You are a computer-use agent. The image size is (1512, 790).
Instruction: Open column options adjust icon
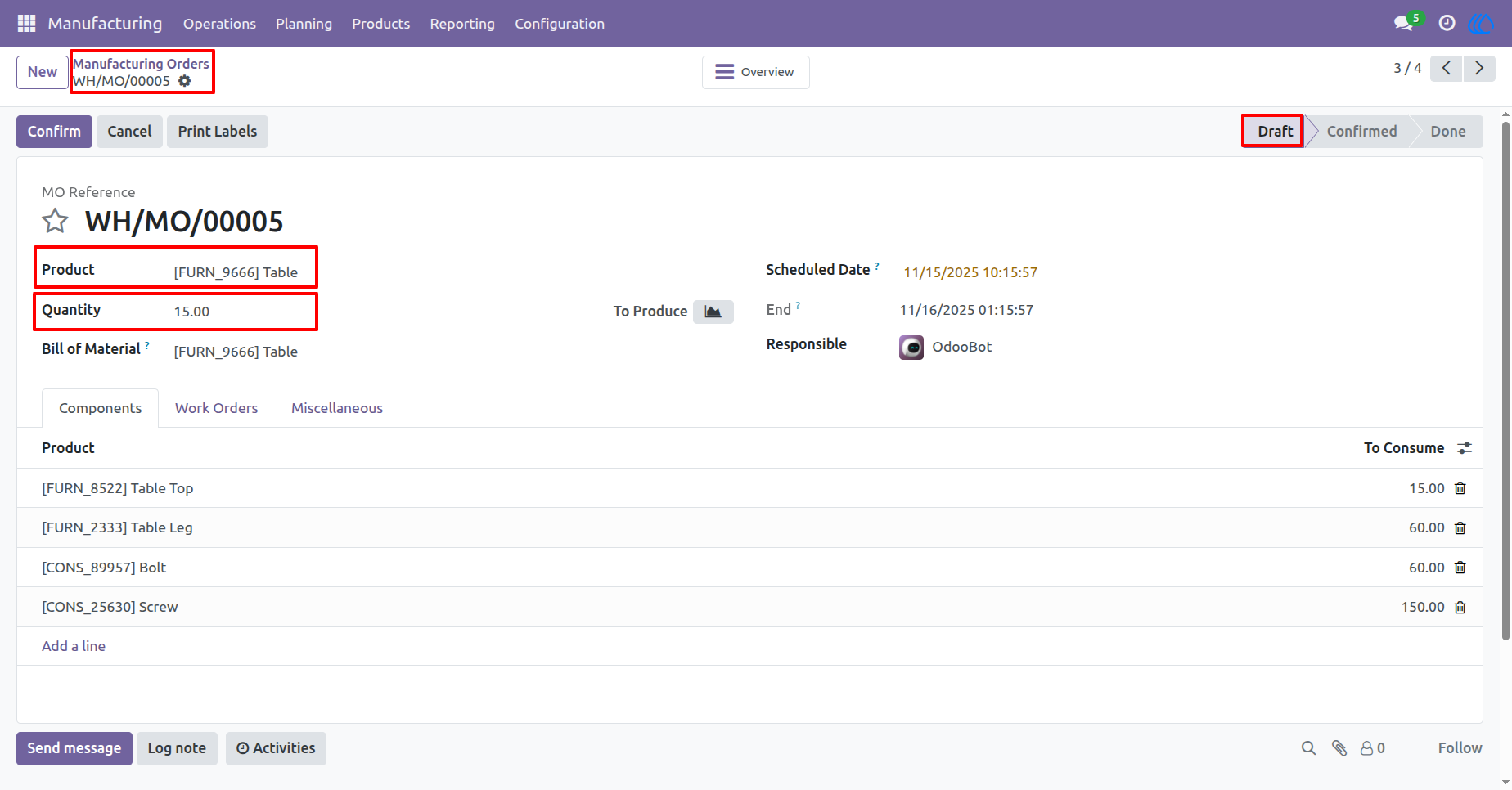pos(1465,448)
